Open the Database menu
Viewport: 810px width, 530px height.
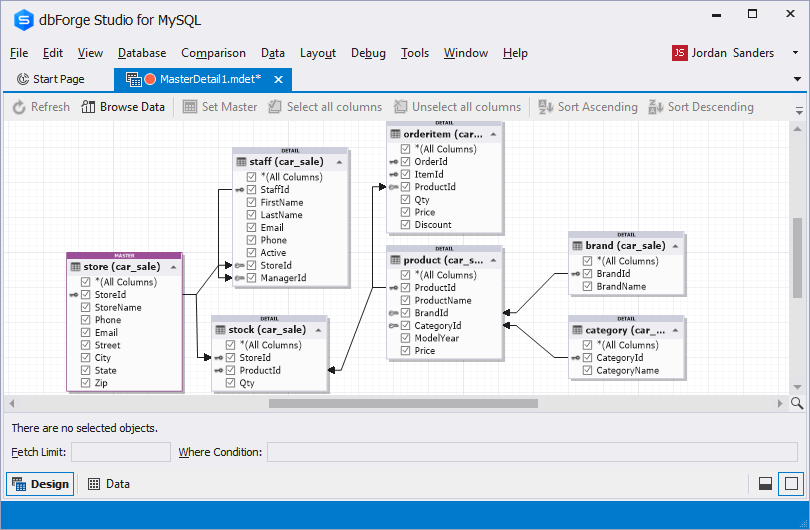pyautogui.click(x=142, y=53)
